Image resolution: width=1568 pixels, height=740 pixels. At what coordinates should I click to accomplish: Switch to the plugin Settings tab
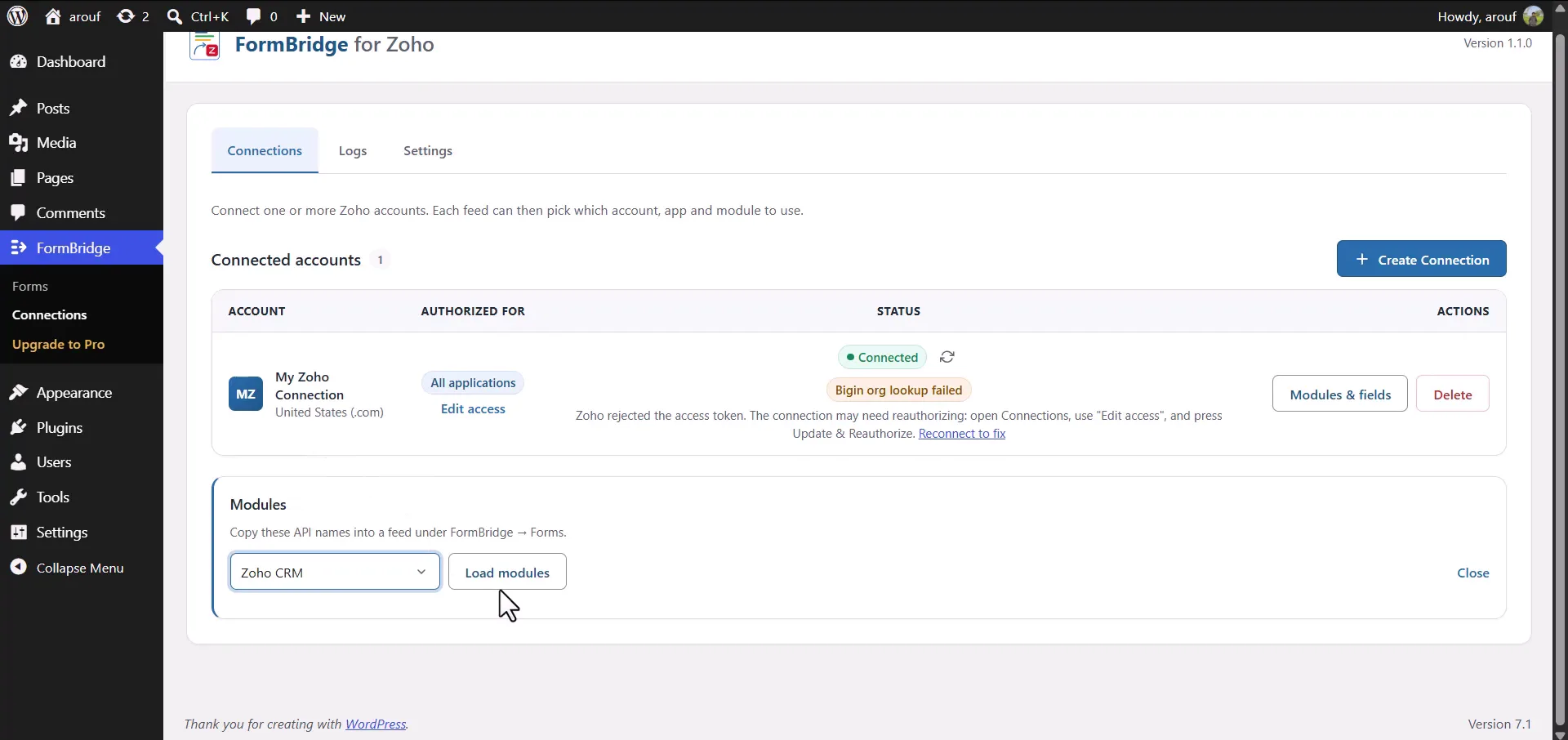tap(428, 150)
